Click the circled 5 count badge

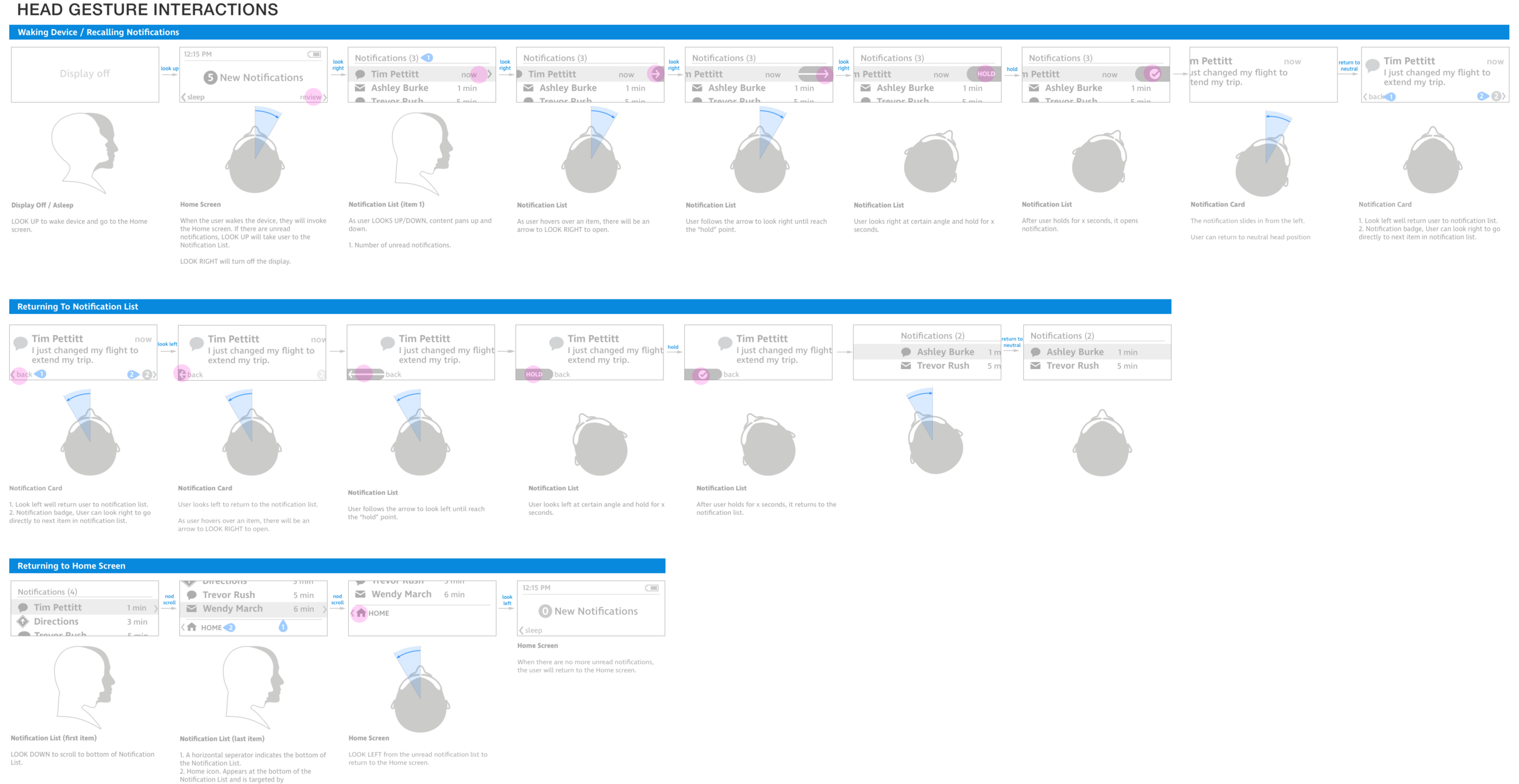[210, 77]
